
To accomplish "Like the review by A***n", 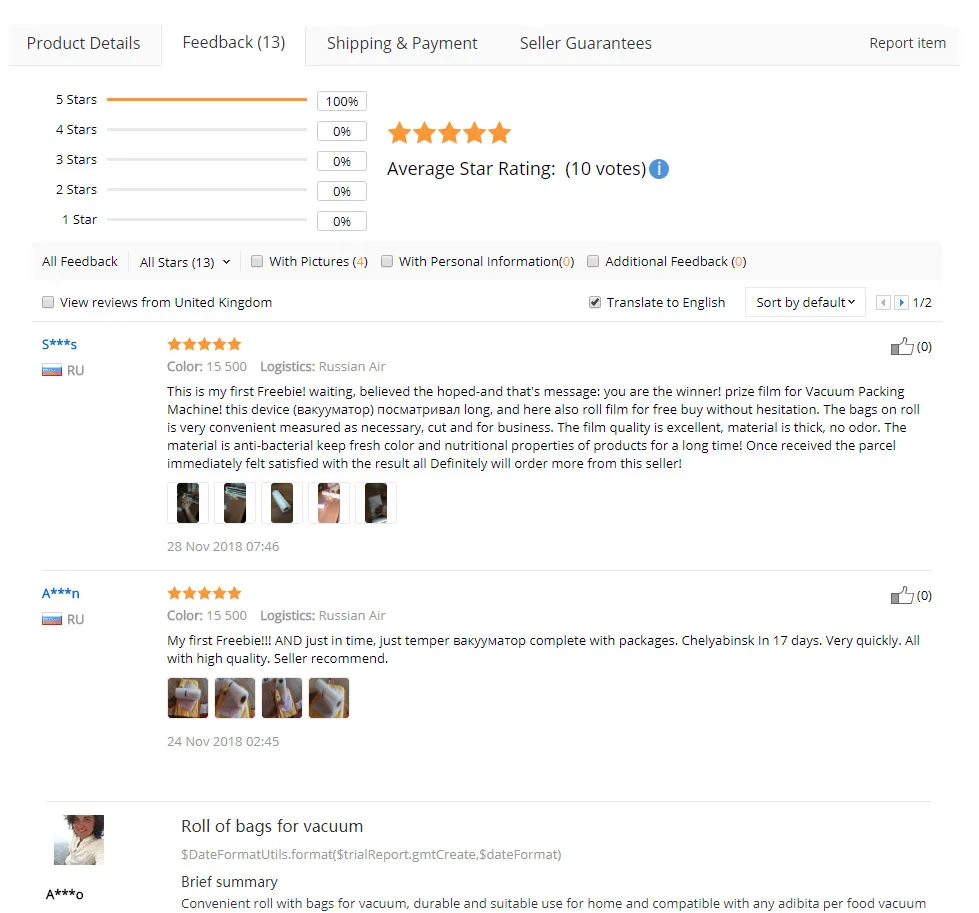I will click(902, 596).
